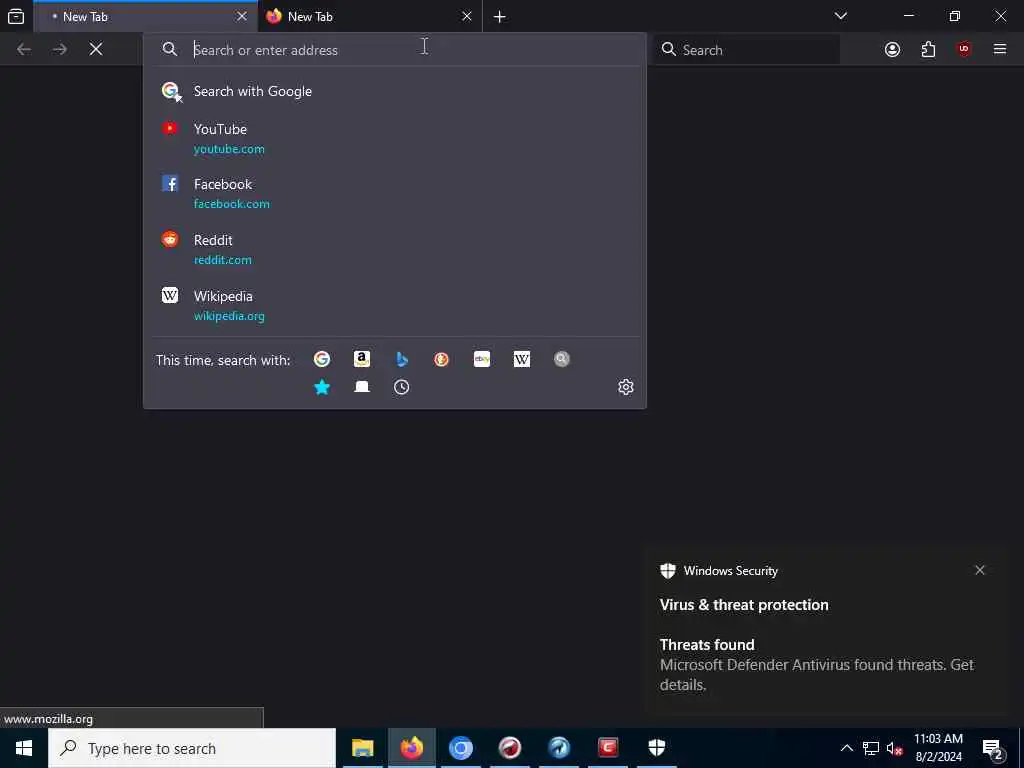This screenshot has height=768, width=1024.
Task: Switch to the second New Tab with Firefox logo
Action: (370, 16)
